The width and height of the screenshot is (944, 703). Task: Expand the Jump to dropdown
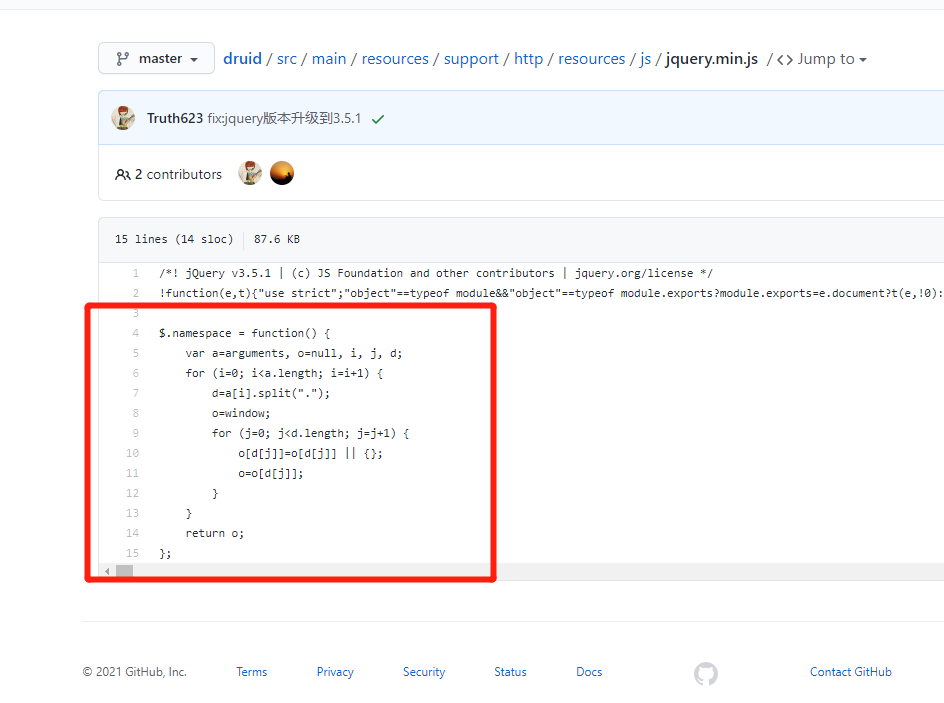click(x=831, y=59)
